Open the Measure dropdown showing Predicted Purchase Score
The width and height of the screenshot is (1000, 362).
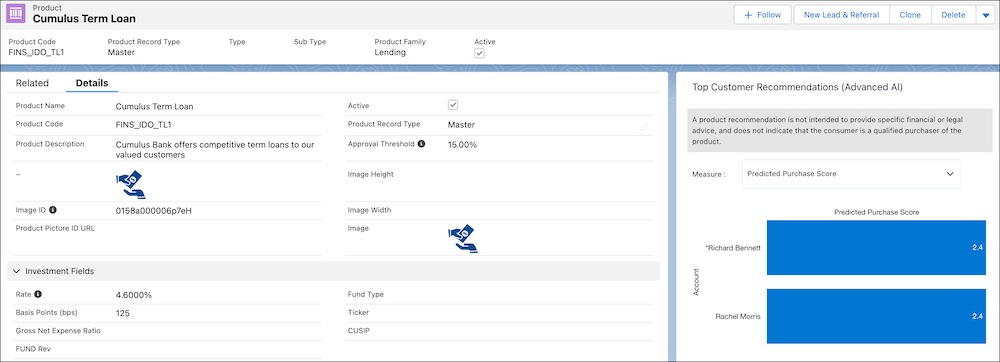point(851,173)
